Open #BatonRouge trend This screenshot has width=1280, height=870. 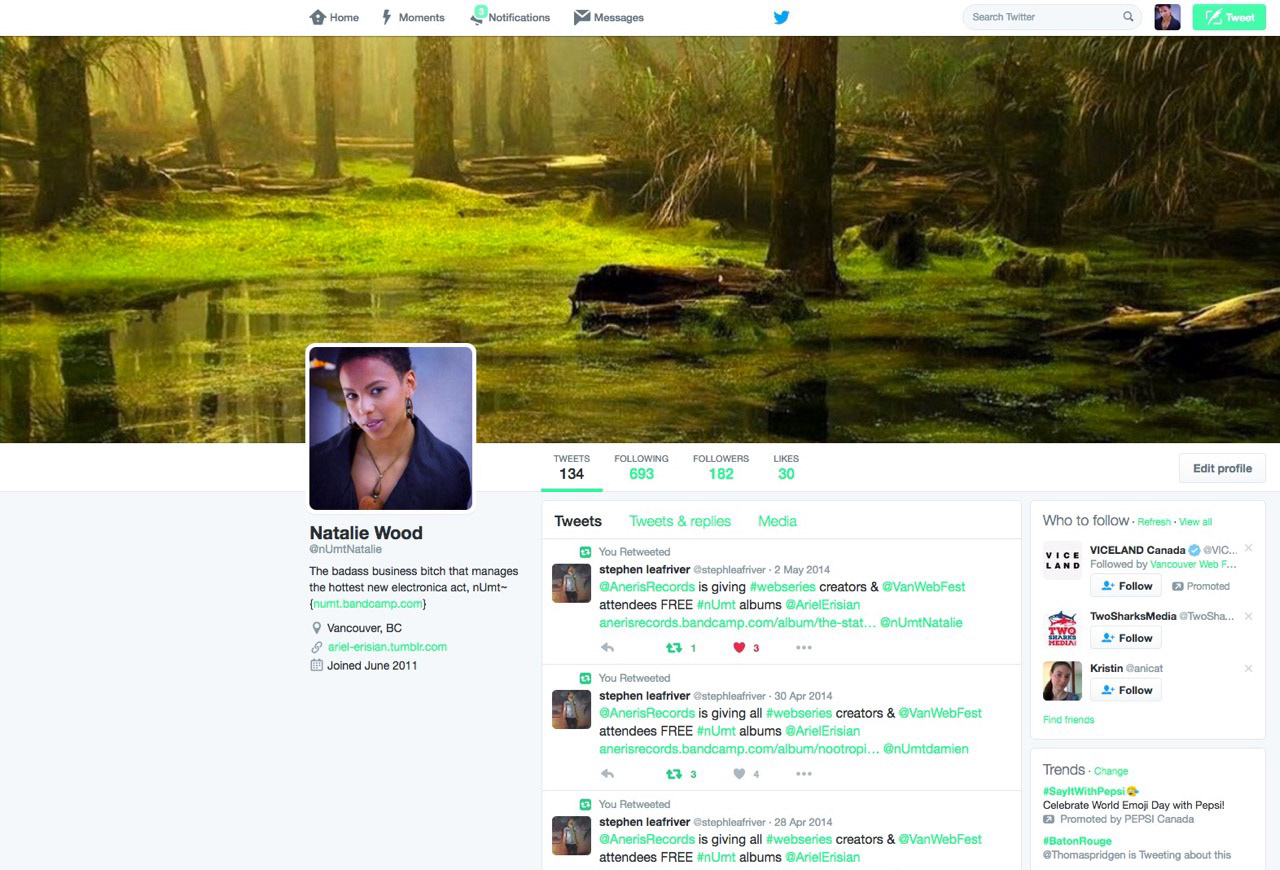1077,841
